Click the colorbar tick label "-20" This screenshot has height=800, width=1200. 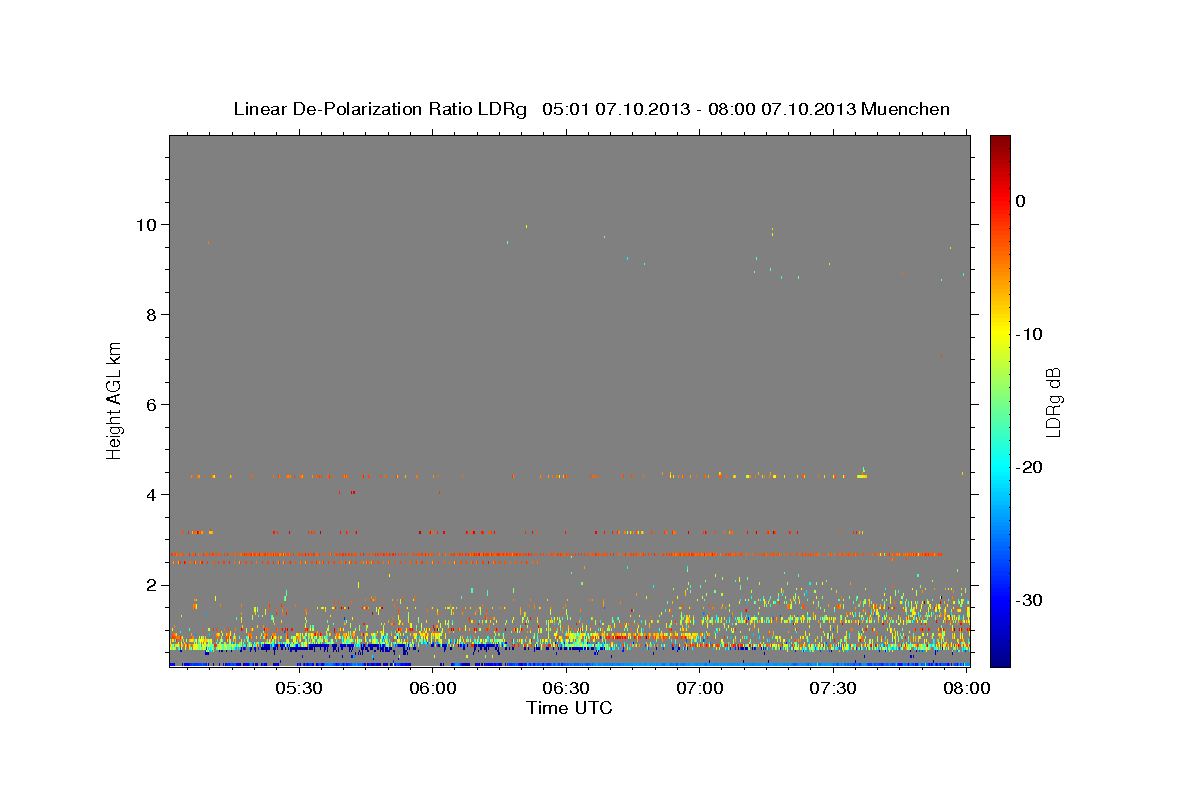click(x=1030, y=467)
